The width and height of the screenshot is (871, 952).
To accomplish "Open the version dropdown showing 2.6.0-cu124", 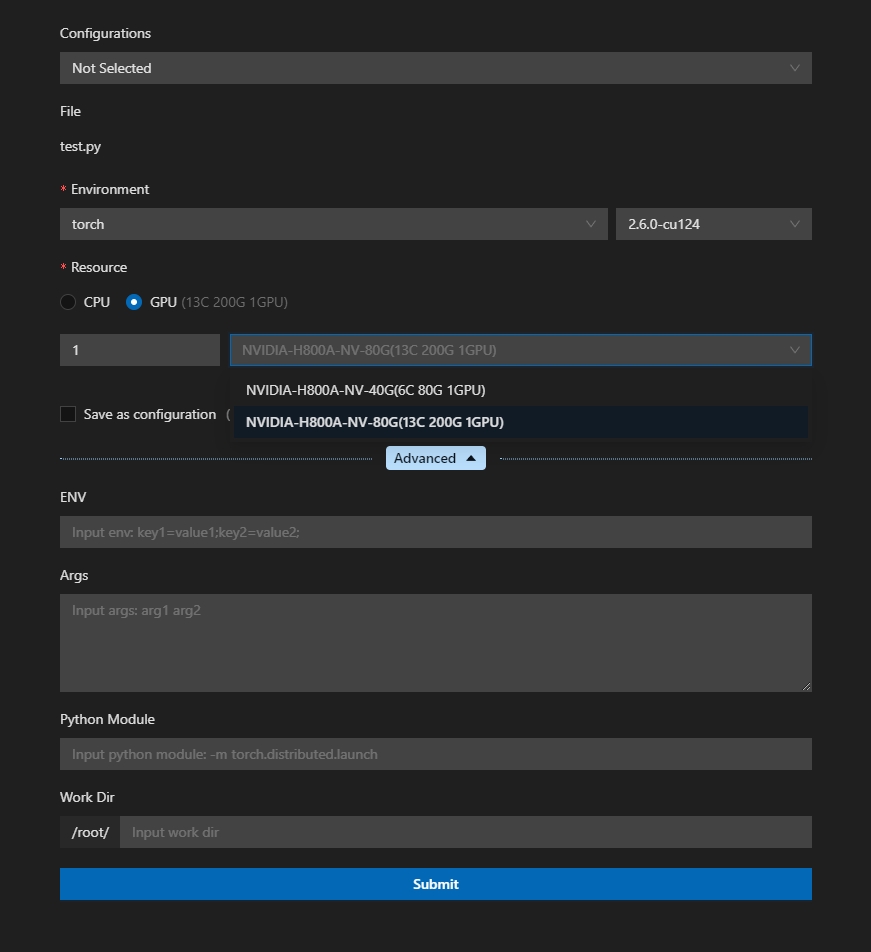I will point(713,223).
